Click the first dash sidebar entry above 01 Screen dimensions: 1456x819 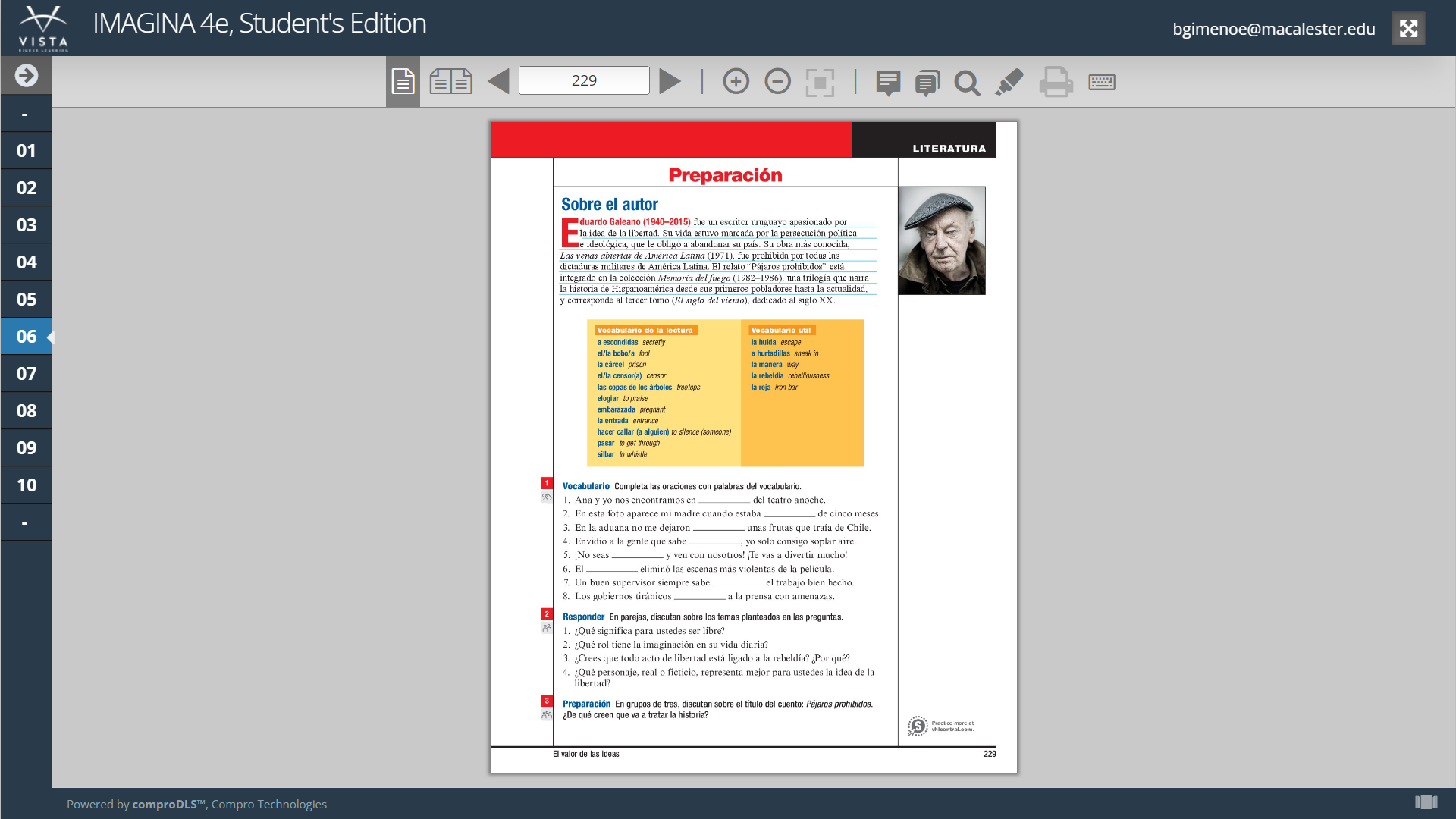click(27, 114)
